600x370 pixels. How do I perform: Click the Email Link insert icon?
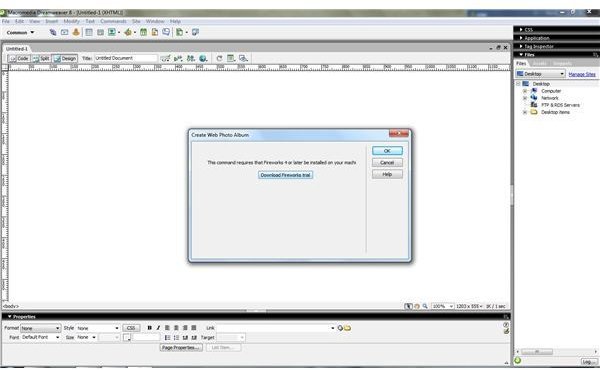coord(65,33)
